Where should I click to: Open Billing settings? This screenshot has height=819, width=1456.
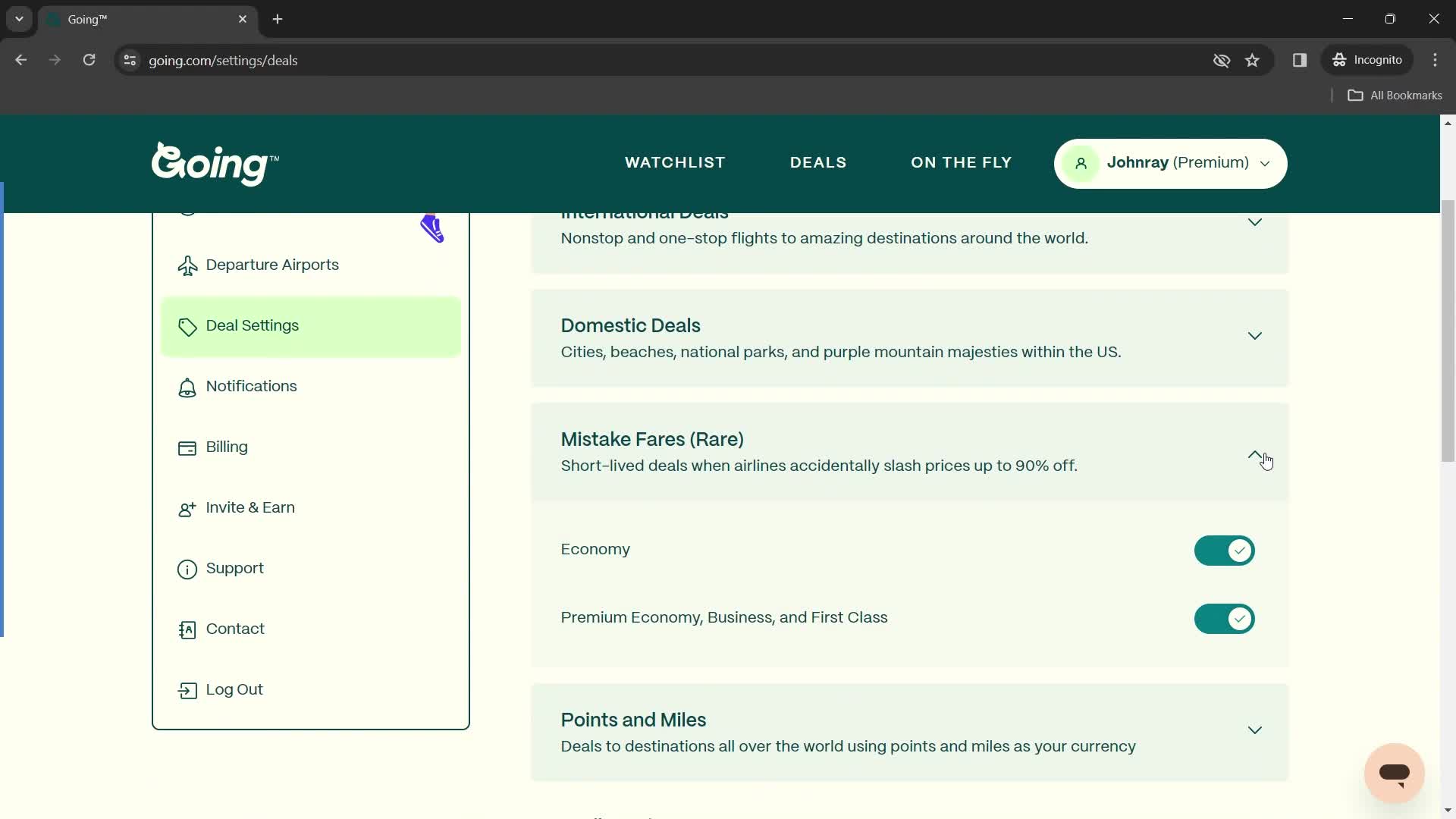point(311,447)
